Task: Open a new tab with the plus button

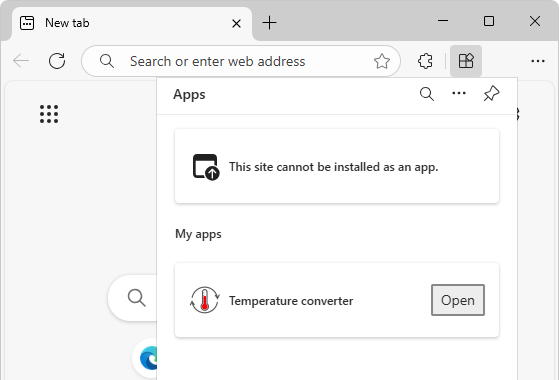Action: [x=270, y=23]
